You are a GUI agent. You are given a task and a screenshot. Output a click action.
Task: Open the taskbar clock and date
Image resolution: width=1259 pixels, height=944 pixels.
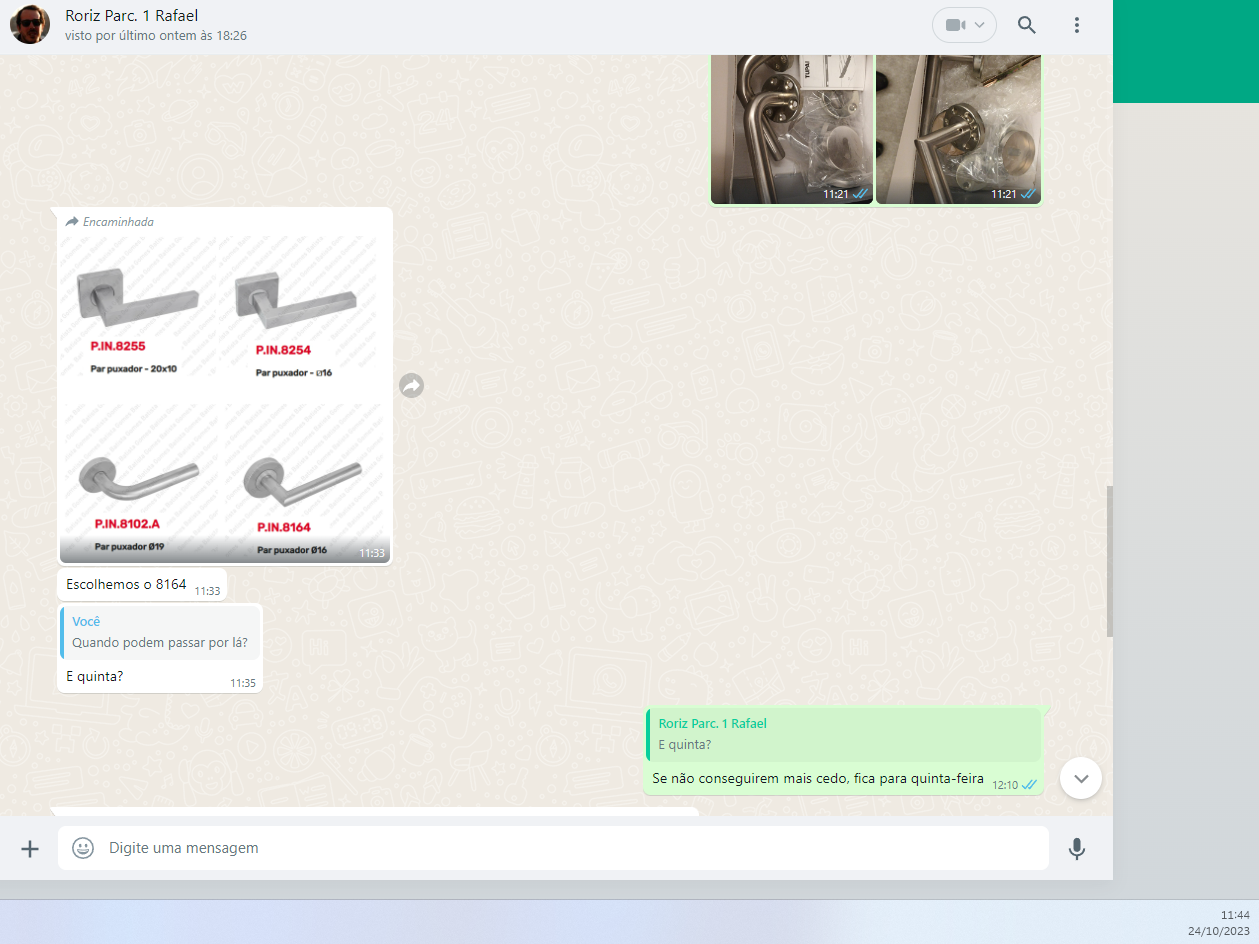coord(1219,923)
